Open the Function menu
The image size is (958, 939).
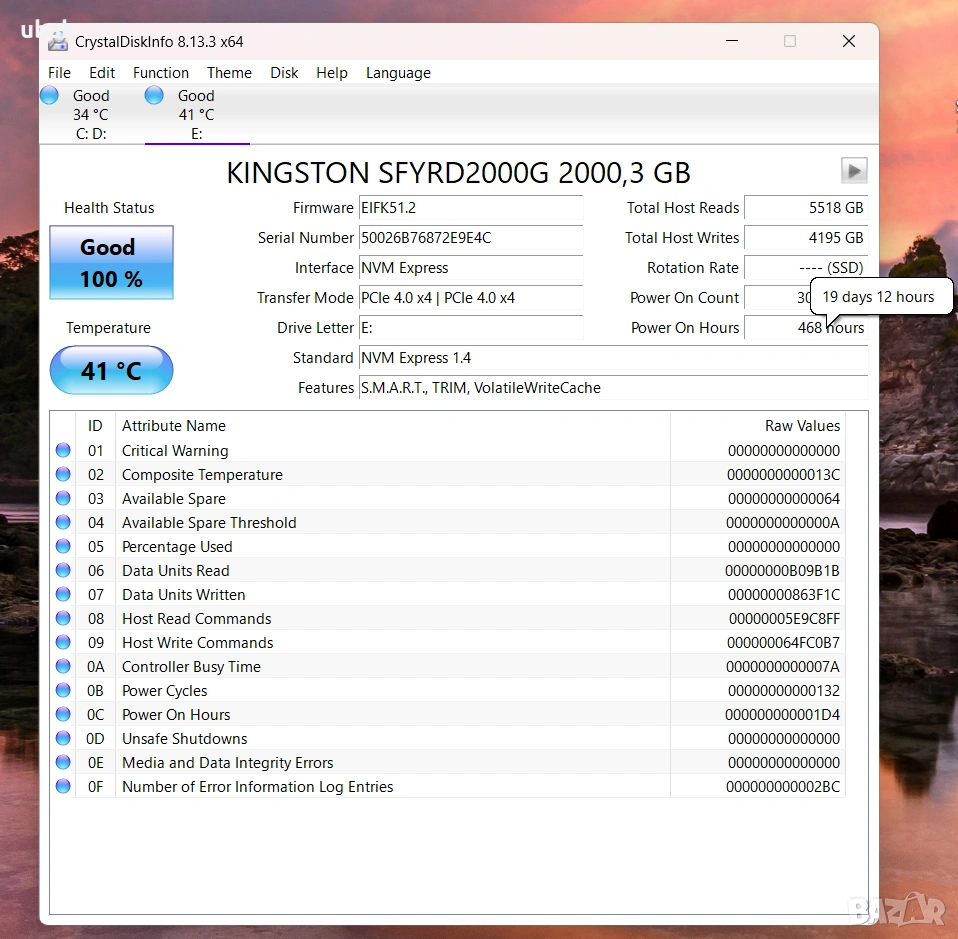click(x=160, y=73)
